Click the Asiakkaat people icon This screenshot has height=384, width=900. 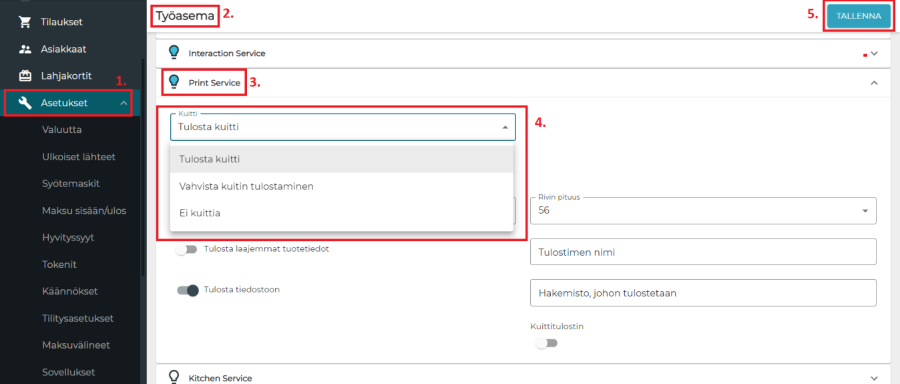pyautogui.click(x=24, y=49)
